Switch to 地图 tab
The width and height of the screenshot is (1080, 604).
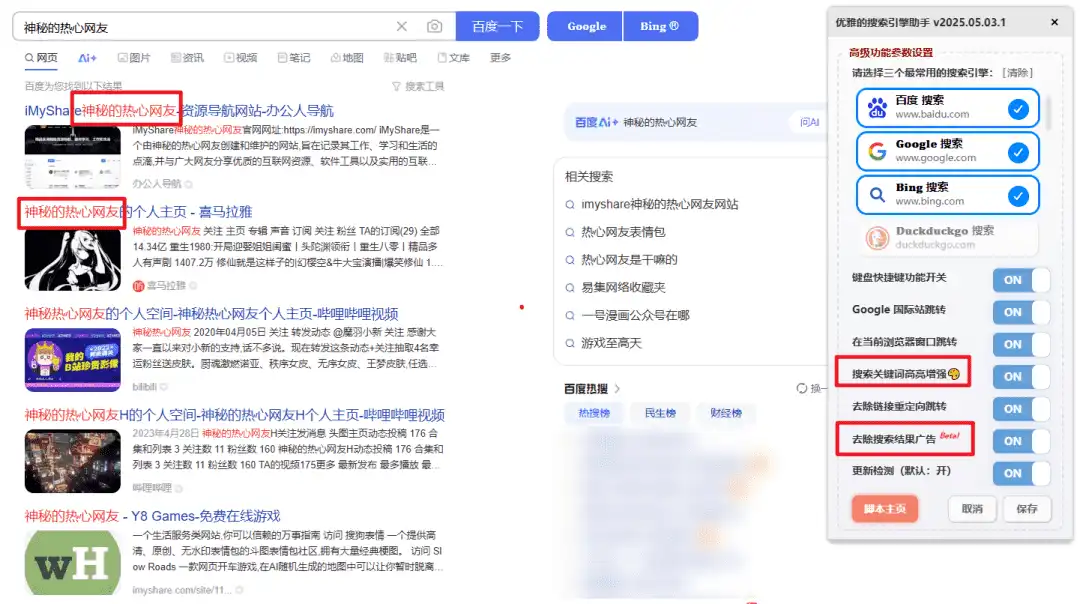[x=347, y=58]
